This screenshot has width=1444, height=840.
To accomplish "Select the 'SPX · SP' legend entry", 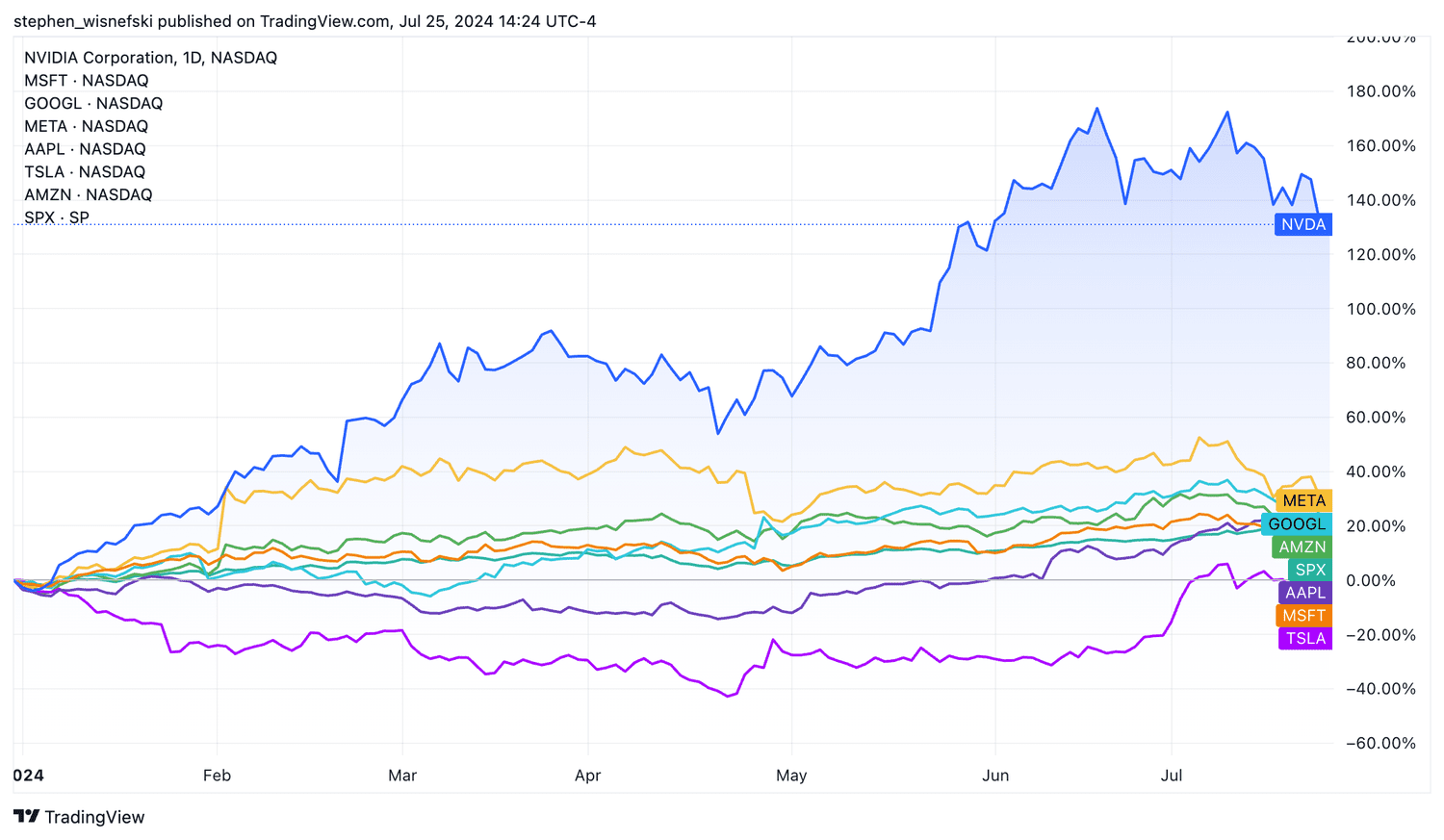I will [x=57, y=217].
